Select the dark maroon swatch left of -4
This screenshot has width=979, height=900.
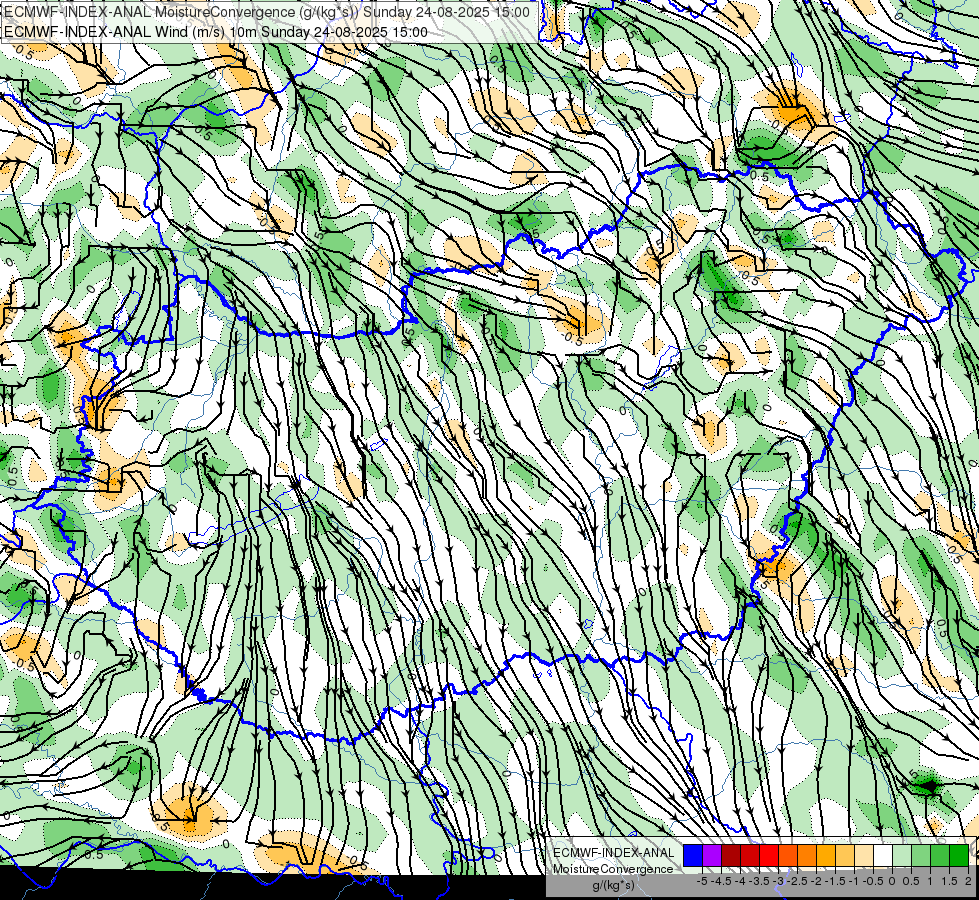coord(731,855)
